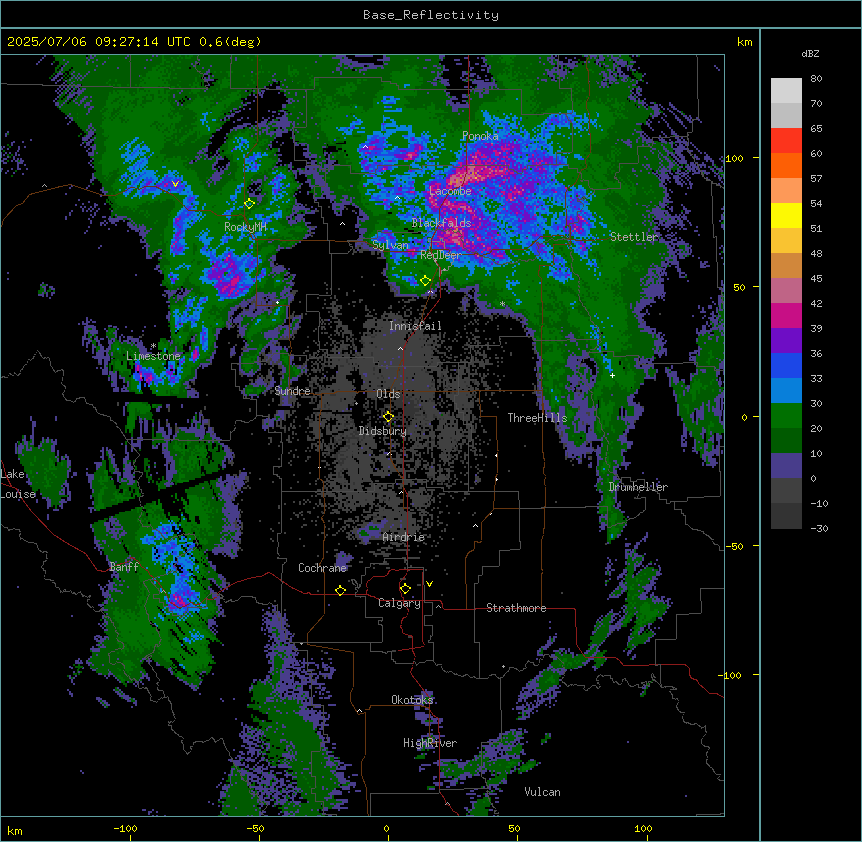The image size is (862, 842).
Task: Click the RockyMH label
Action: (245, 227)
